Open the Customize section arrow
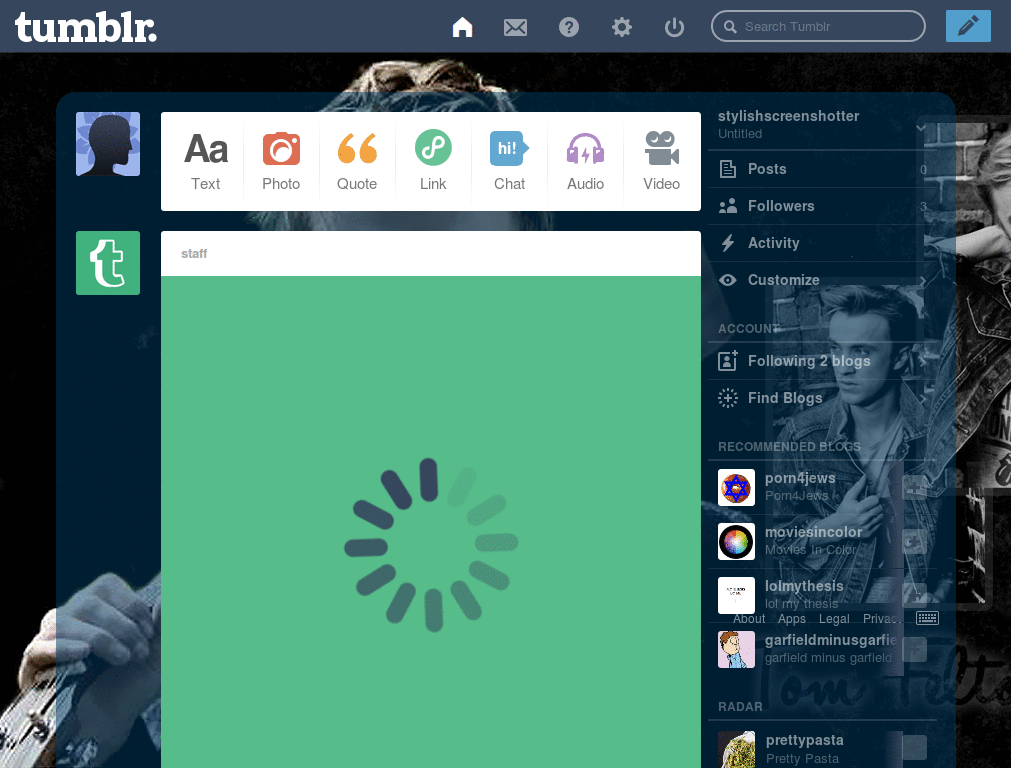Viewport: 1024px width, 768px height. (x=921, y=280)
